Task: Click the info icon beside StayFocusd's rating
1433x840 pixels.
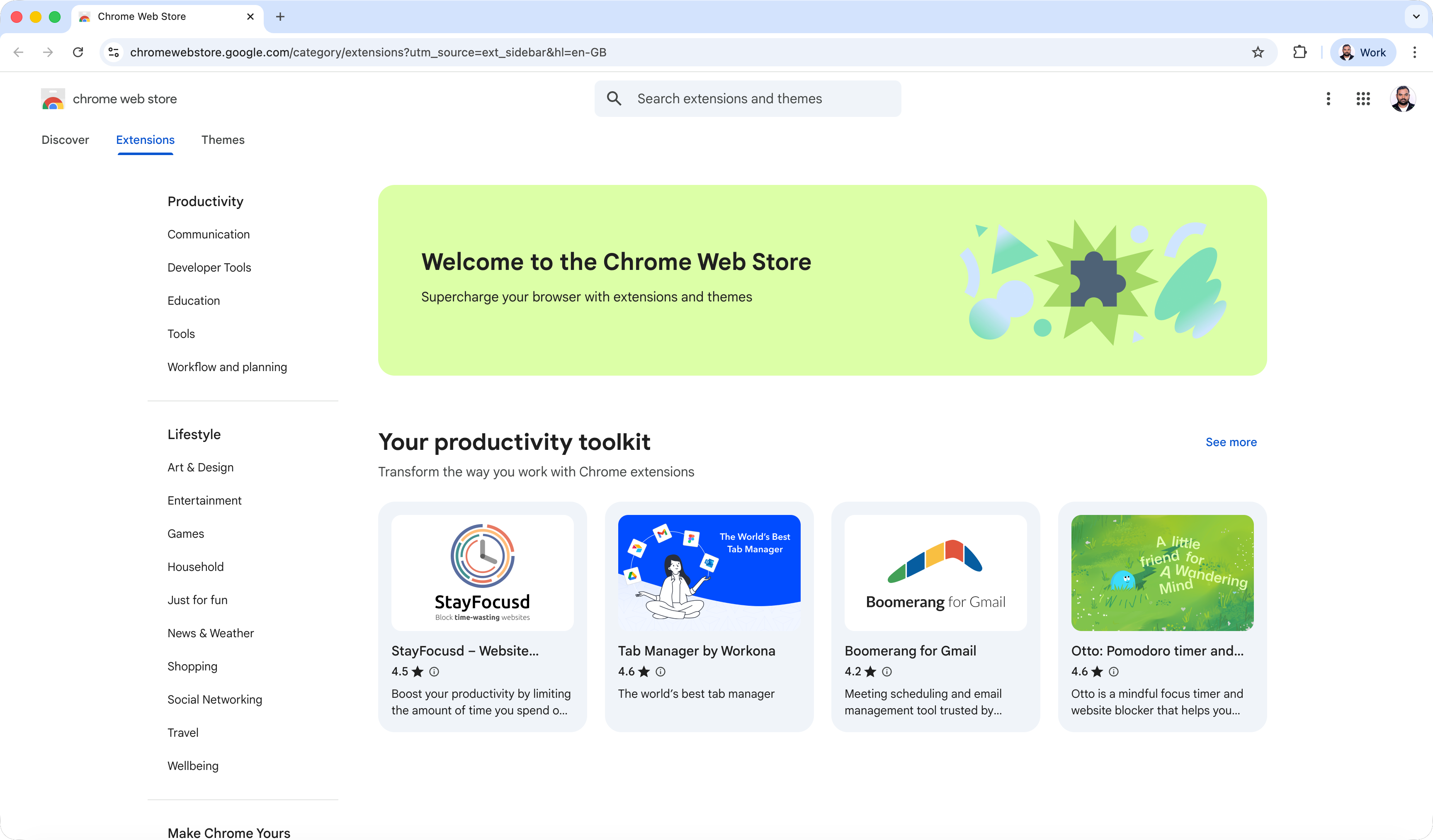Action: [435, 672]
